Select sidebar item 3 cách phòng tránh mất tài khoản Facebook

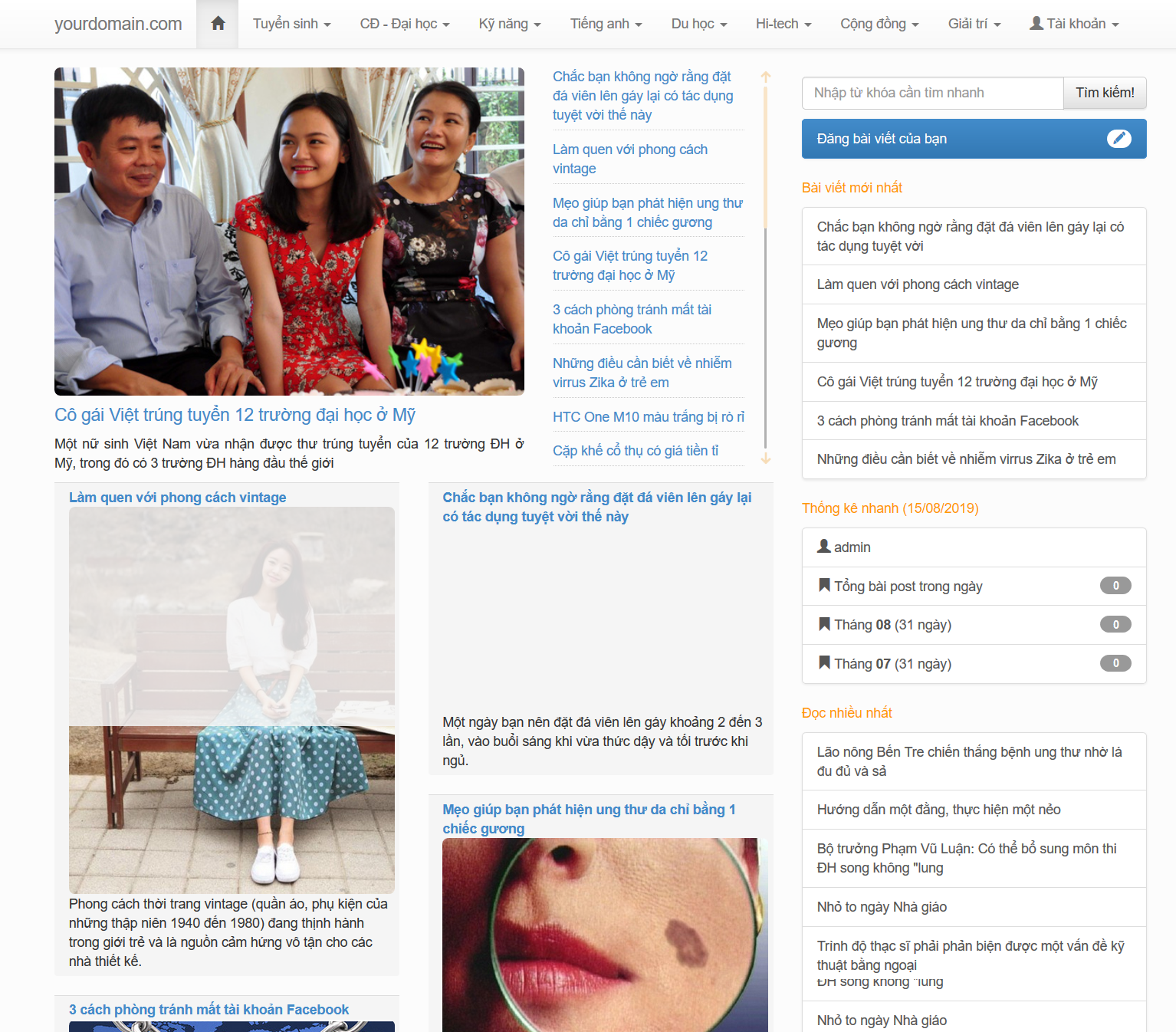click(x=974, y=421)
